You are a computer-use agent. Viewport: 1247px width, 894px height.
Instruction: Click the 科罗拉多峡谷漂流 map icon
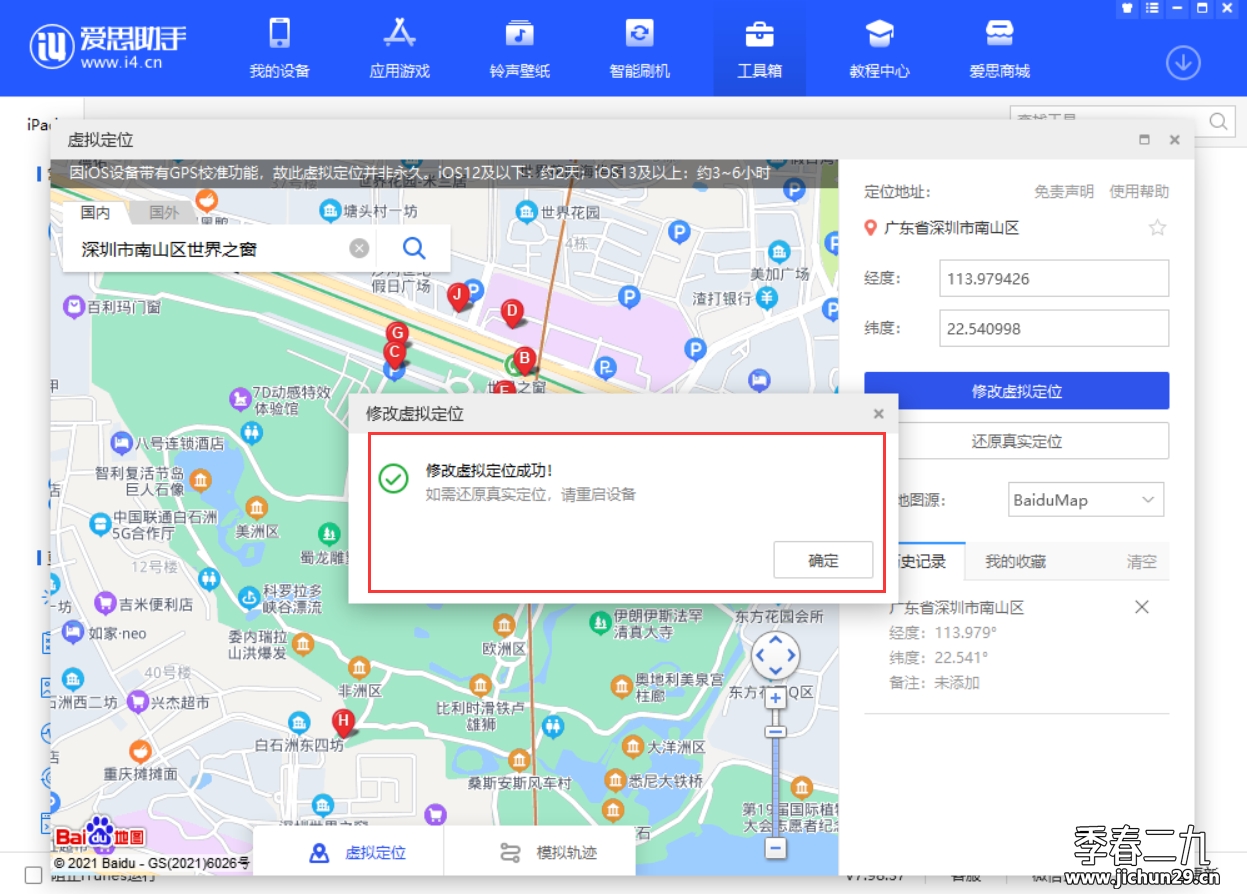pos(249,598)
